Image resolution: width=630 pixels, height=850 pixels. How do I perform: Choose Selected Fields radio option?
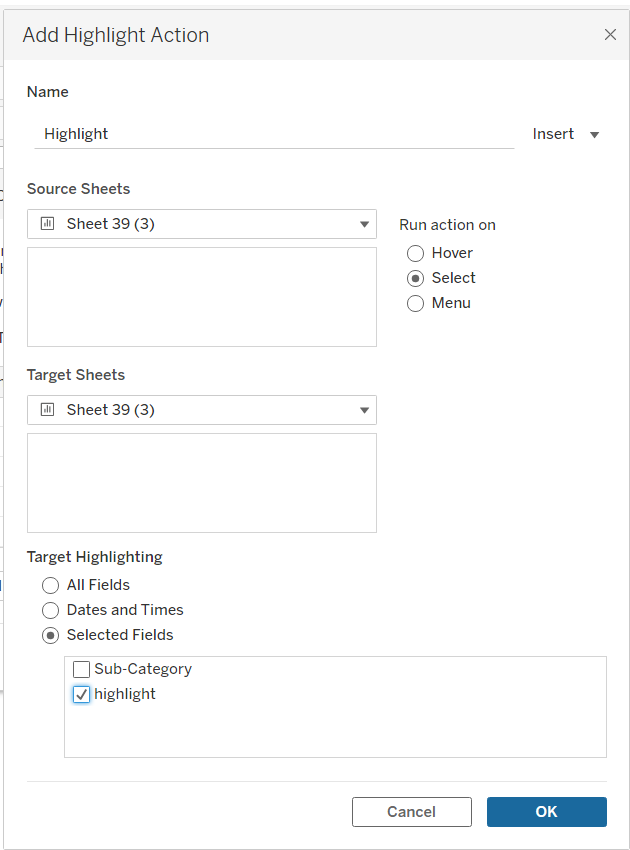(51, 635)
